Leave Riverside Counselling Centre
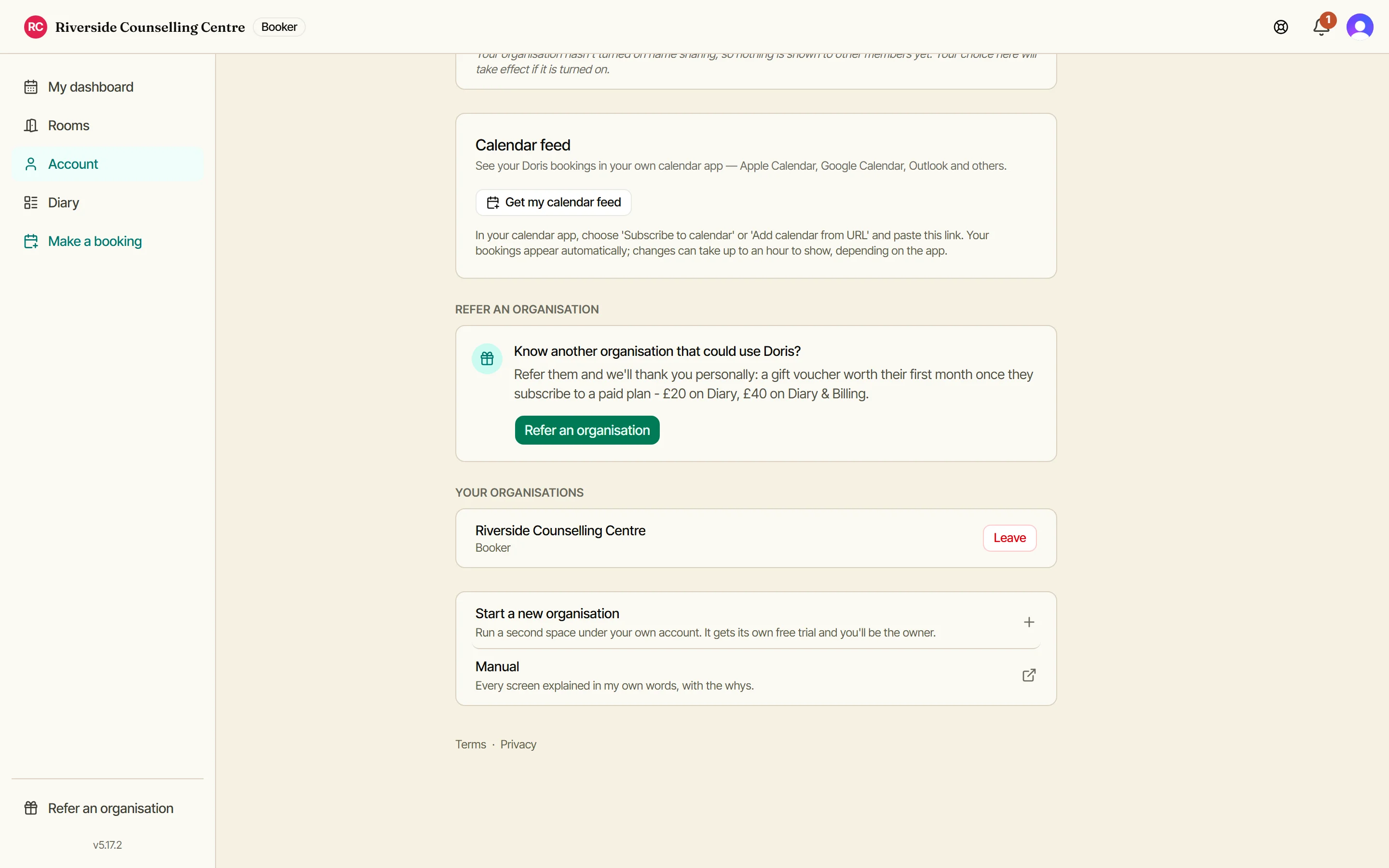Screen dimensions: 1389x868 point(1009,538)
